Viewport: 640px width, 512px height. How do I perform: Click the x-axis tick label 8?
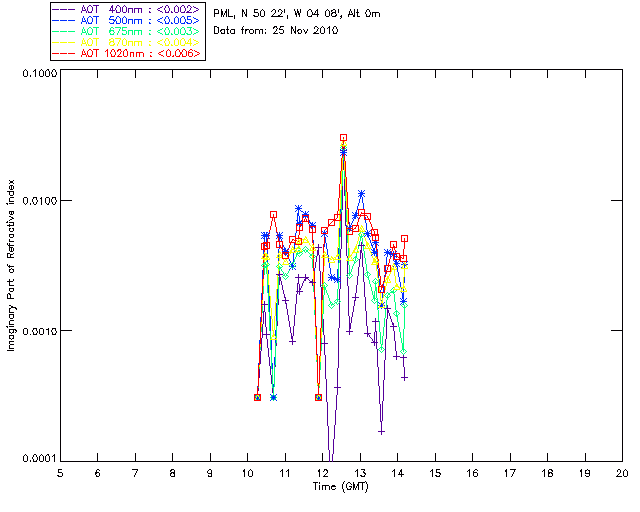tap(173, 474)
